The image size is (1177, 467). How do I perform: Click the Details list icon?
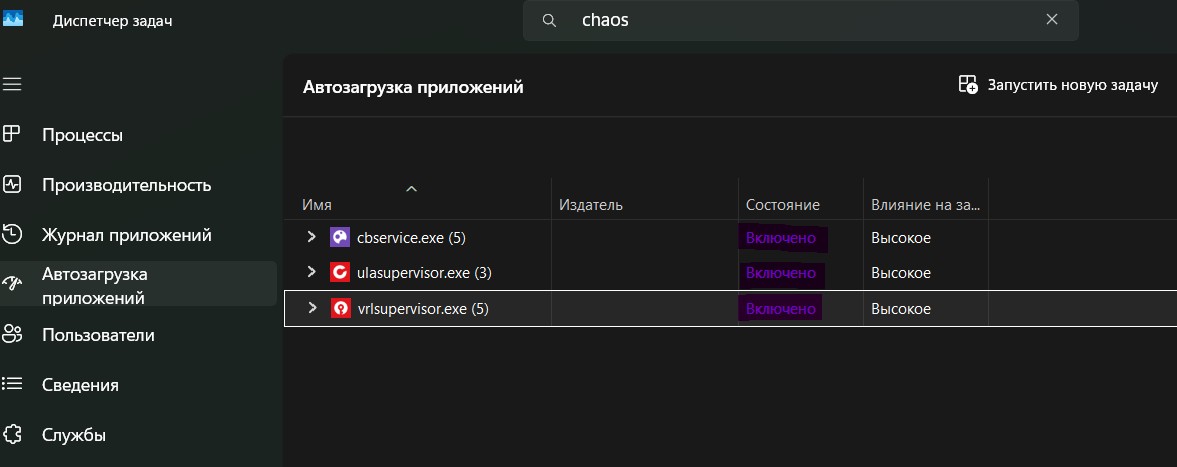12,384
